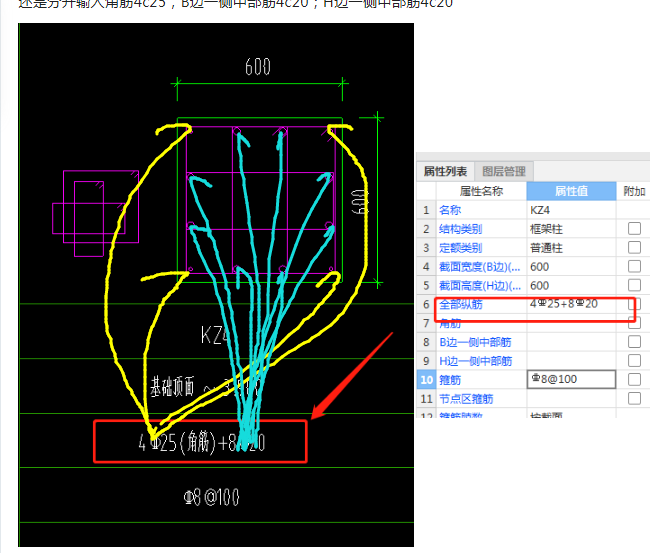The image size is (650, 553).
Task: Select the 截面高度(H边) property link
Action: coord(480,286)
